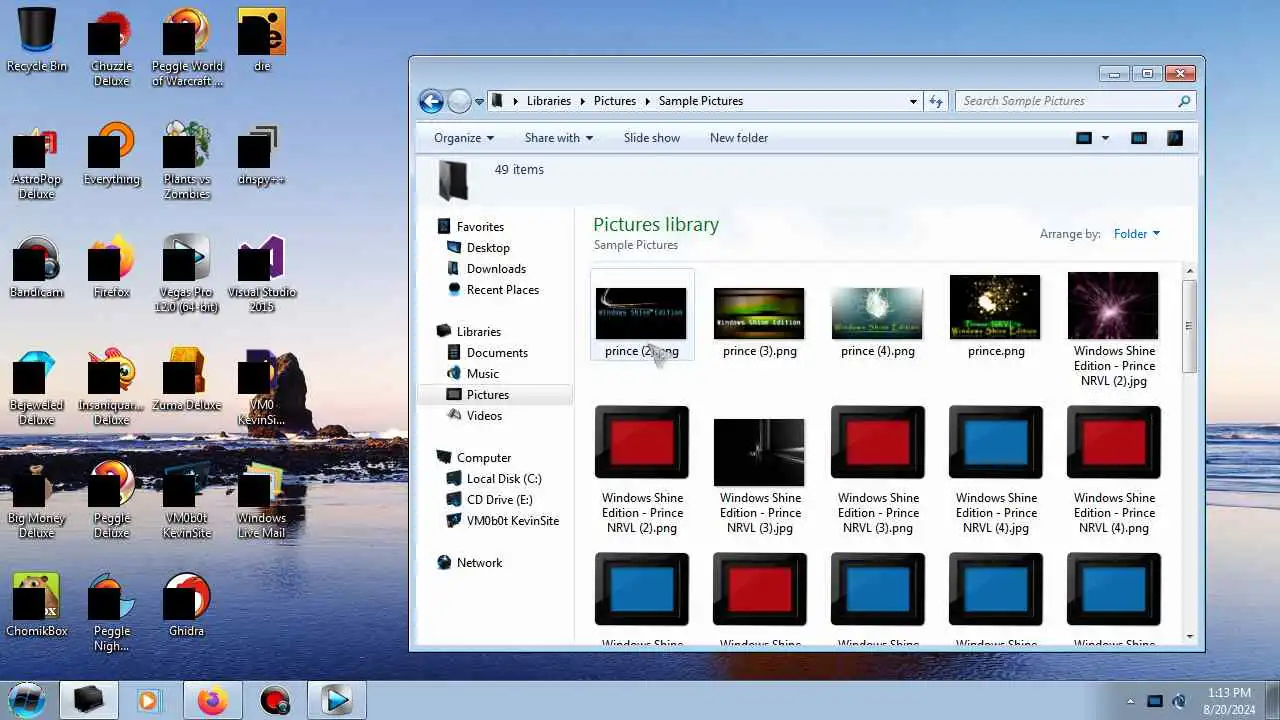Select the Ghidra desktop icon

[x=187, y=606]
